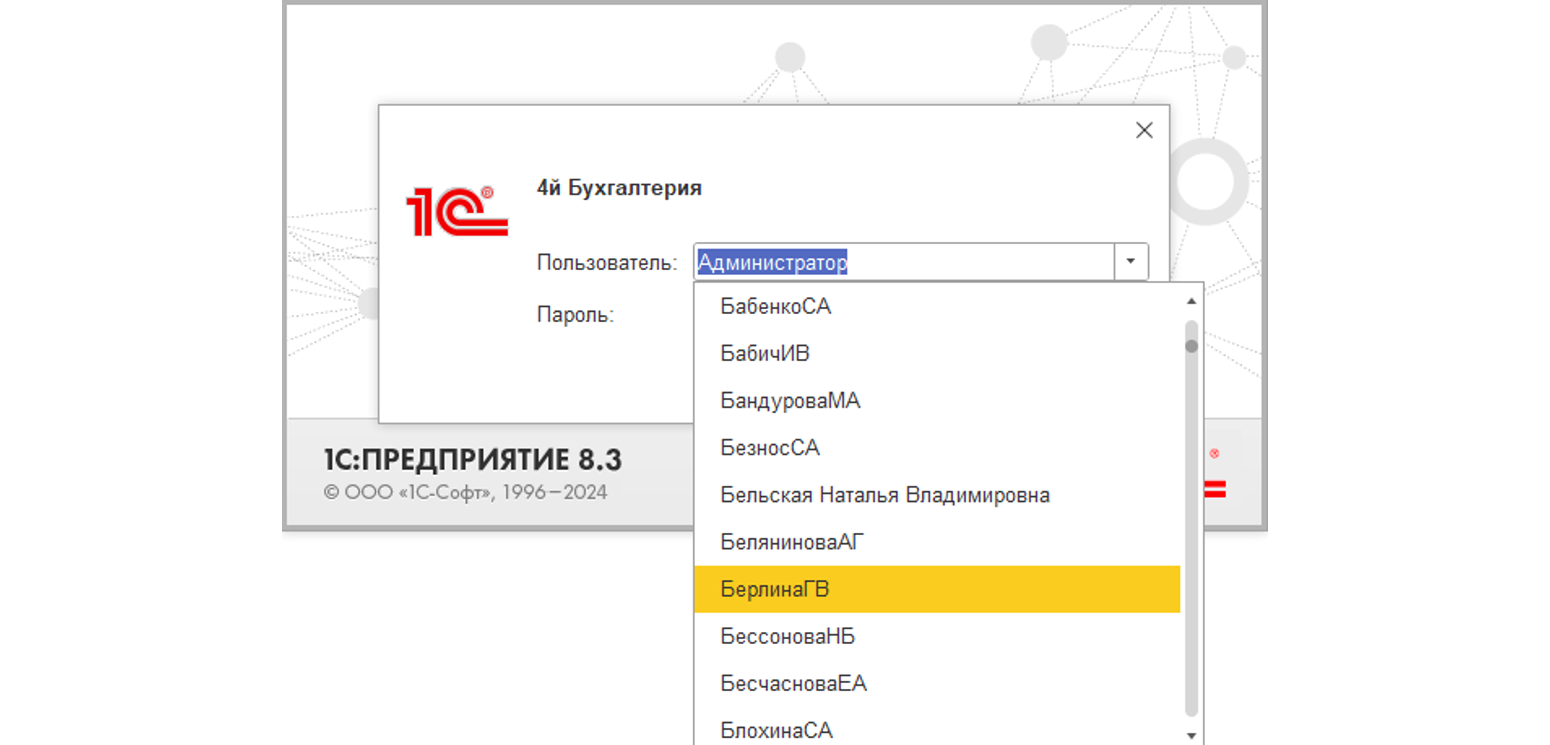Pick БессоноваНБ from the list
This screenshot has height=745, width=1550.
pyautogui.click(x=788, y=636)
